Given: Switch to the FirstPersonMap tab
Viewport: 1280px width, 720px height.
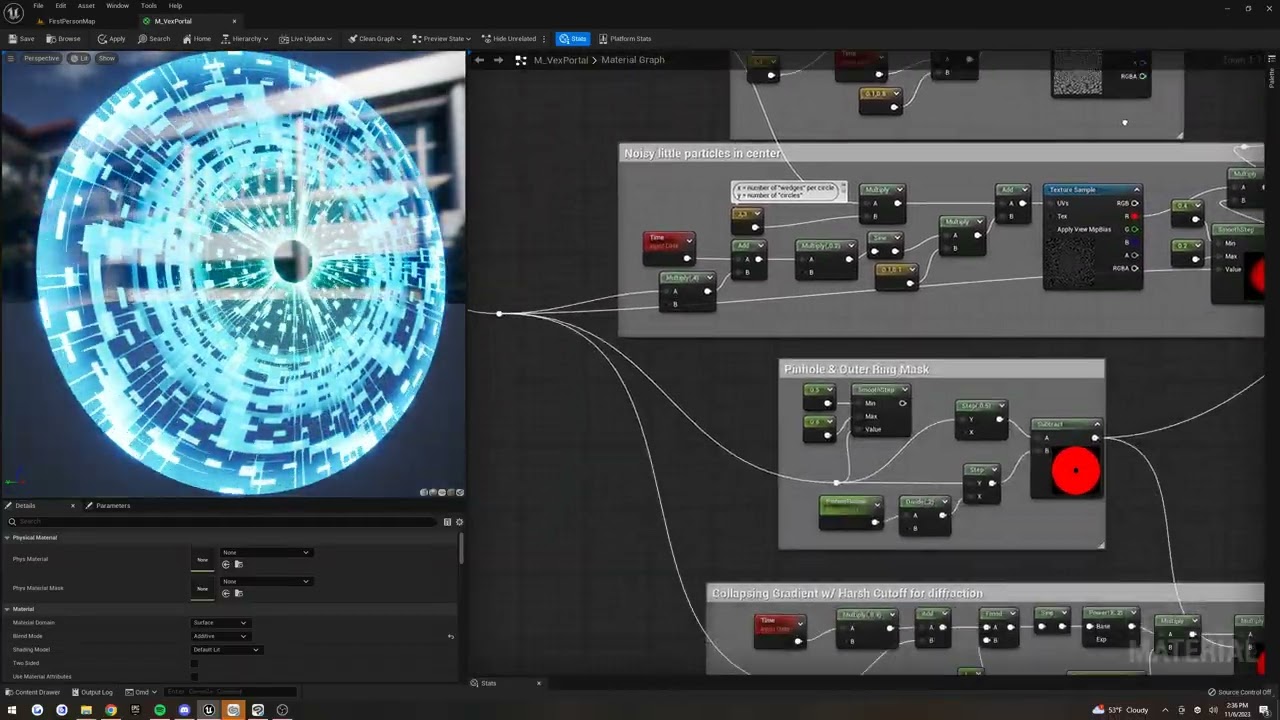Looking at the screenshot, I should click(x=71, y=21).
